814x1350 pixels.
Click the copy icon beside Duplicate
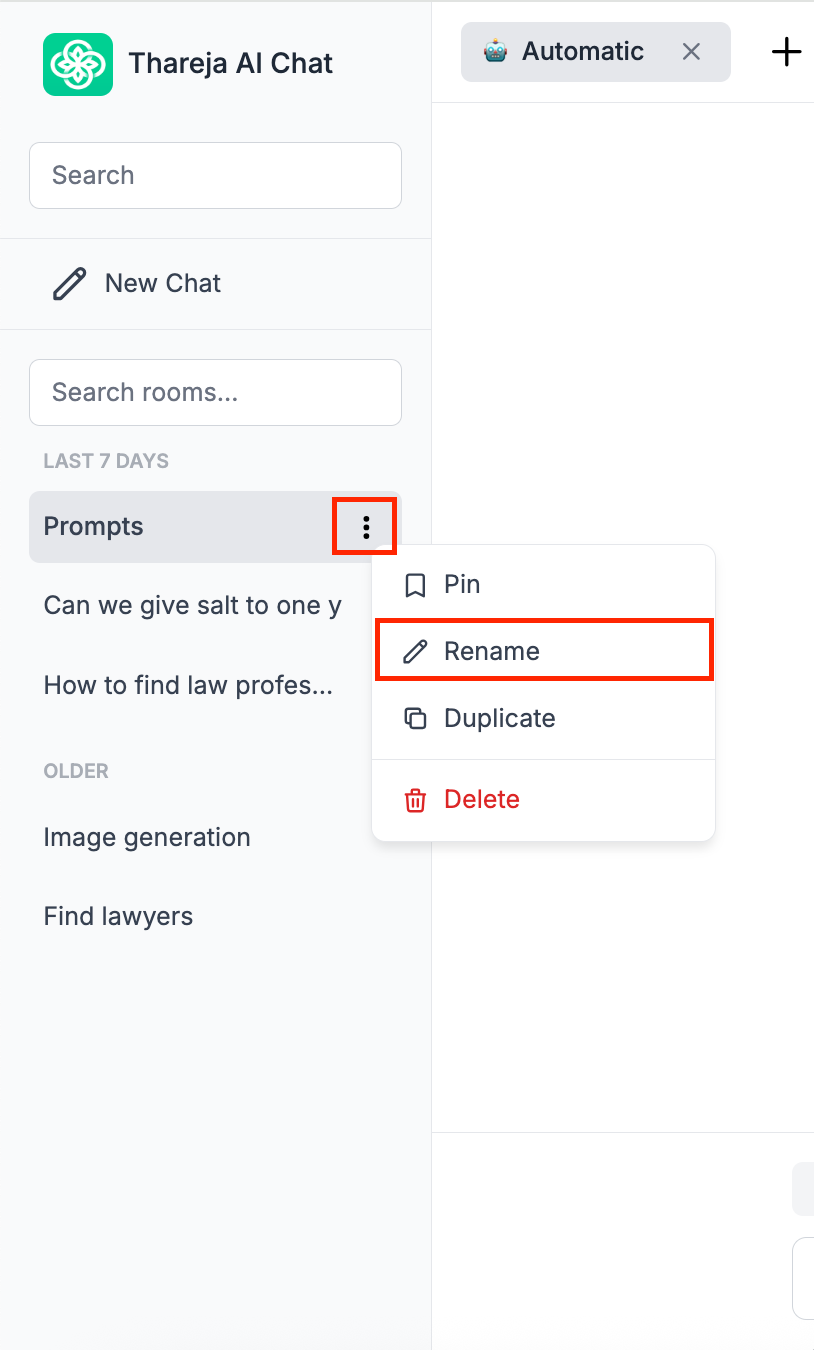(x=415, y=718)
